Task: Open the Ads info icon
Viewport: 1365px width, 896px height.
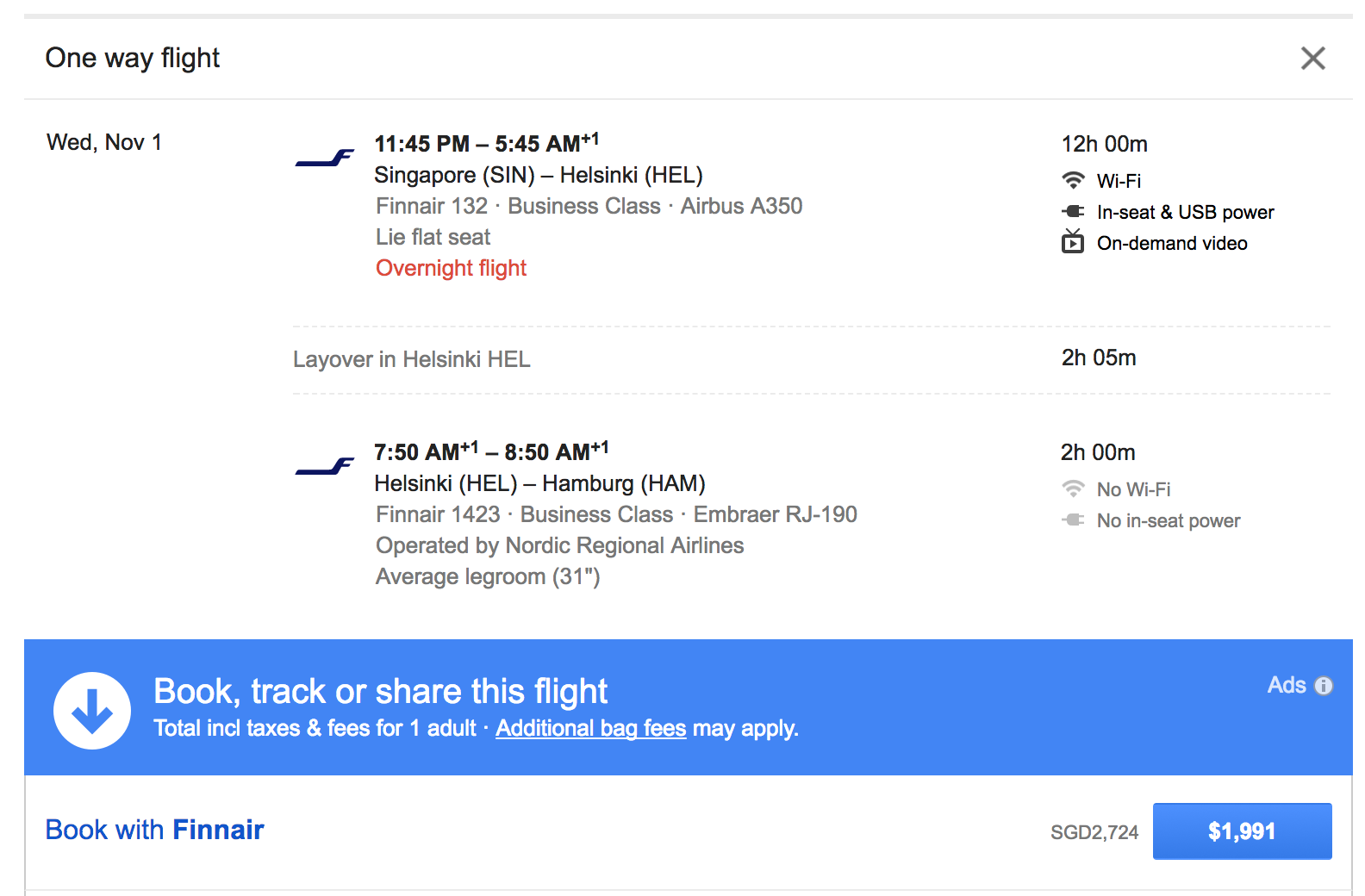Action: coord(1324,686)
